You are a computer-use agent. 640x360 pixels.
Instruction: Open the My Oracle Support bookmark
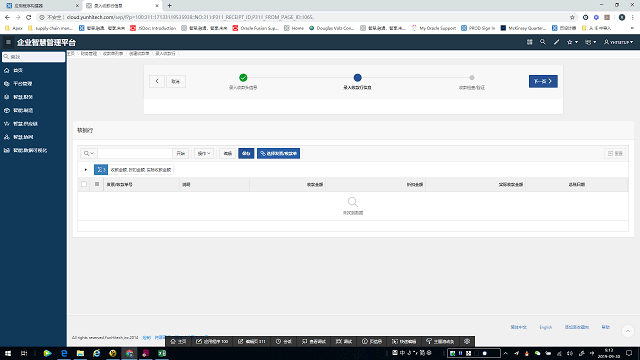(433, 28)
